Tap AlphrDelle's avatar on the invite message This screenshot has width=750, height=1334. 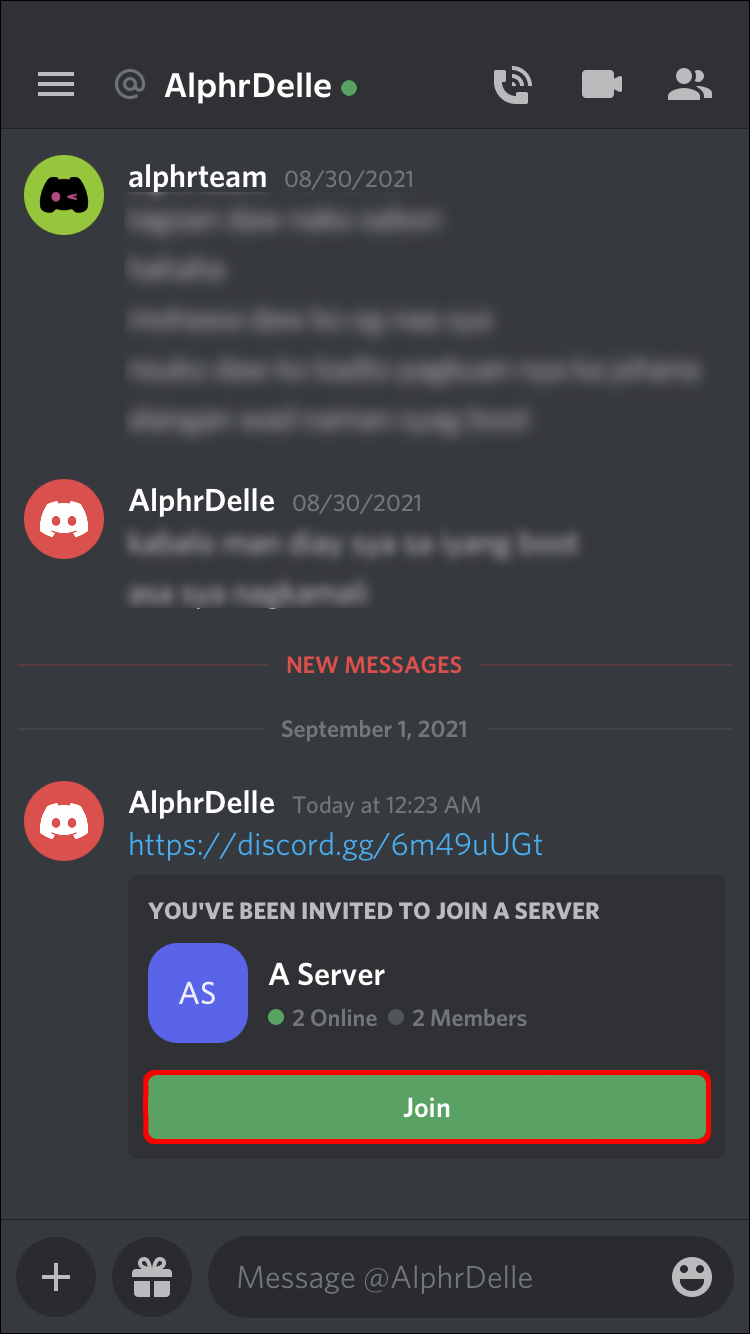(64, 821)
